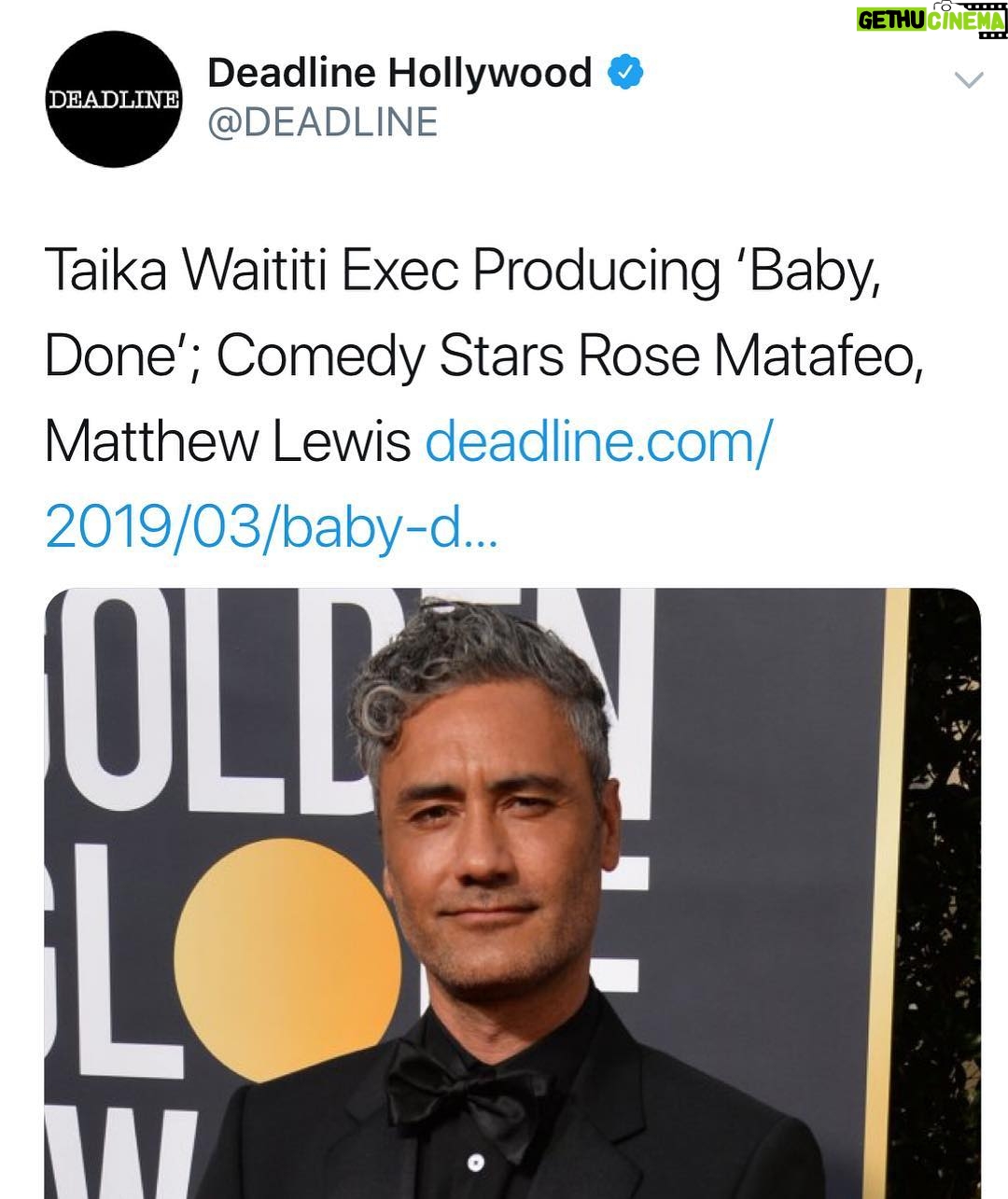Screen dimensions: 1008x1199
Task: Click the green CINEMA watermark lettering
Action: pos(963,21)
